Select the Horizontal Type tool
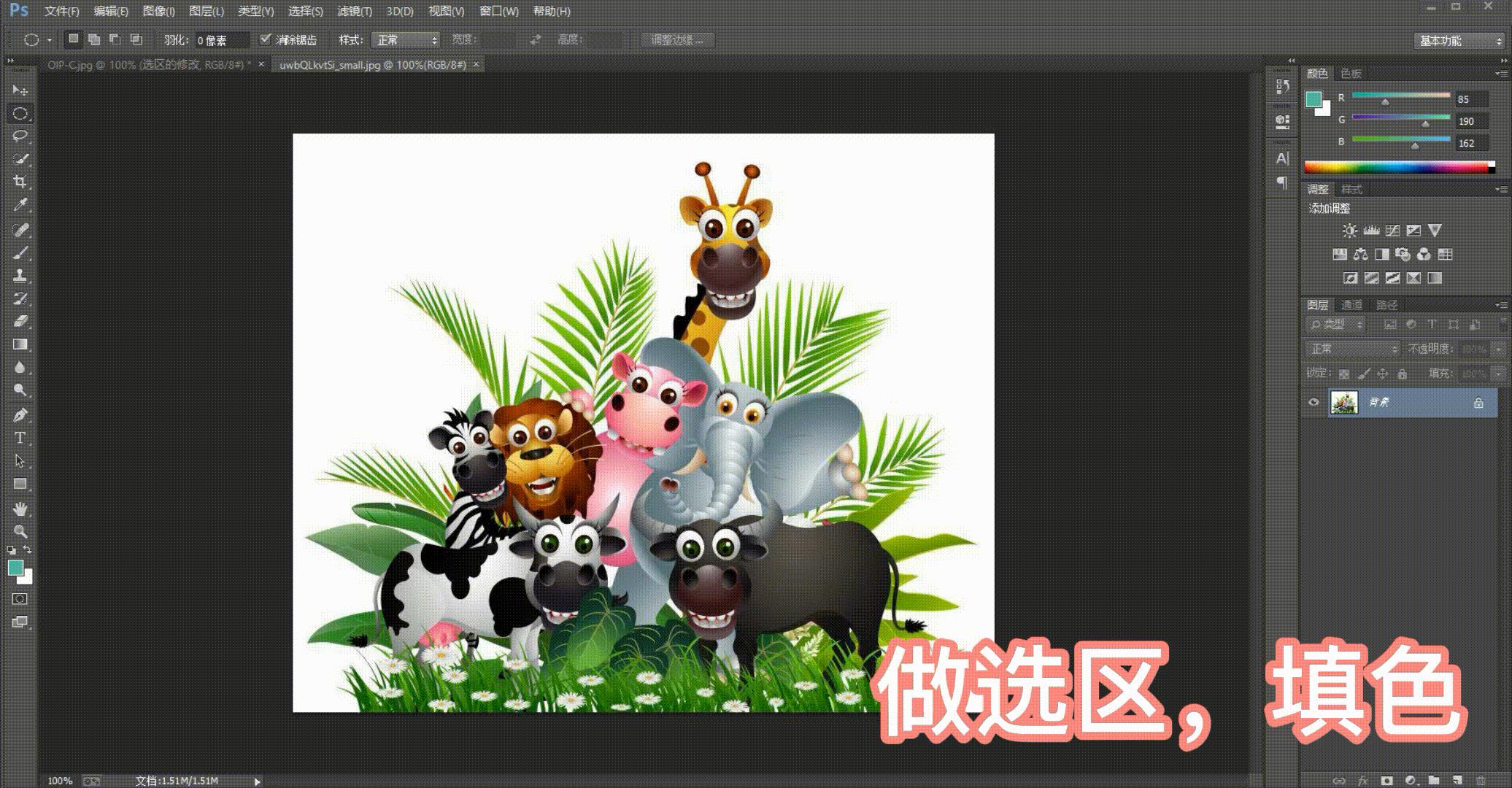This screenshot has width=1512, height=788. coord(20,438)
